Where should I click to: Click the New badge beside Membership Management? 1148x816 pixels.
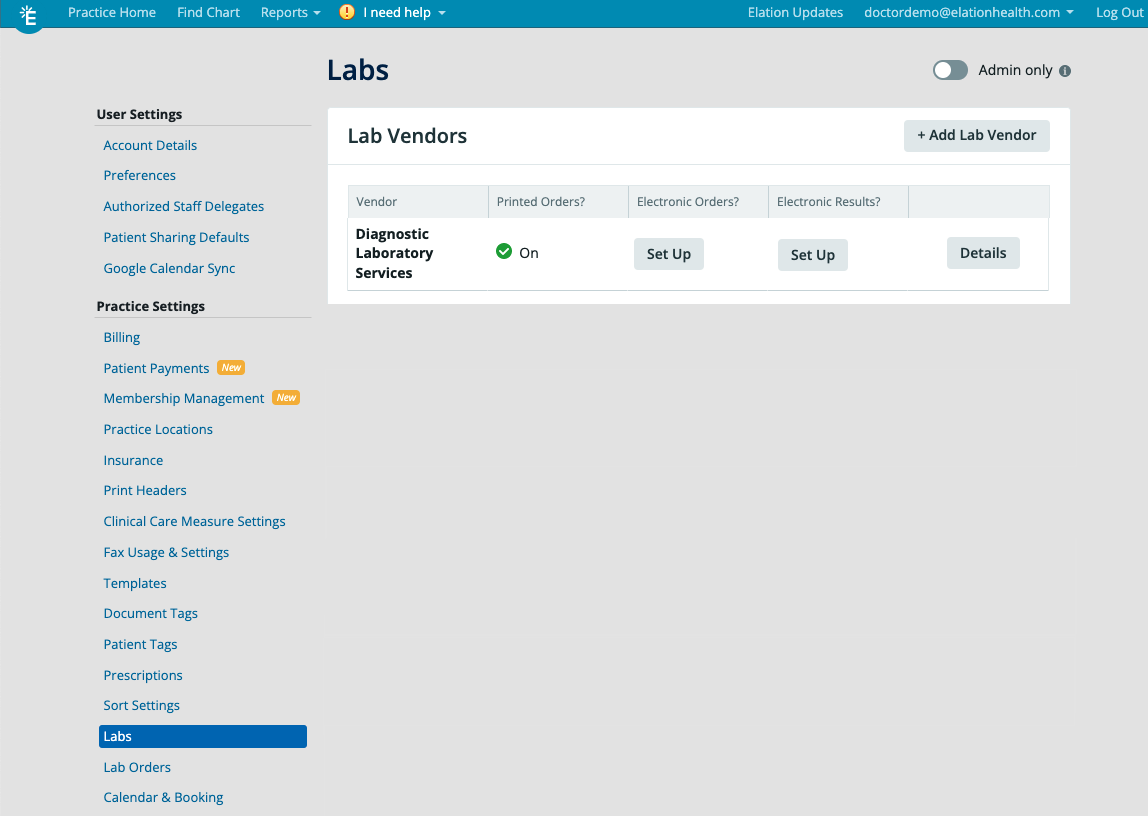coord(286,397)
